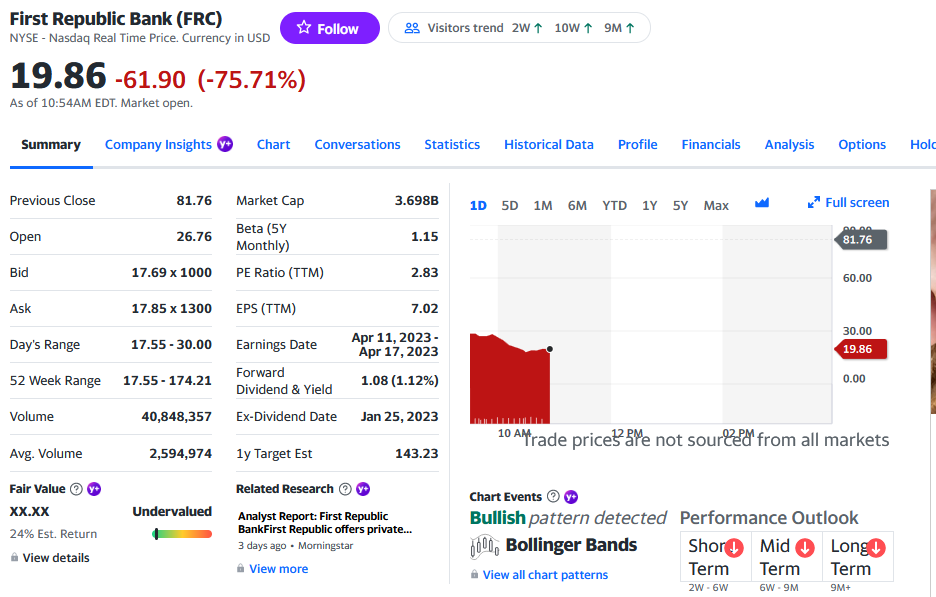Open the Profile tab

coord(638,144)
